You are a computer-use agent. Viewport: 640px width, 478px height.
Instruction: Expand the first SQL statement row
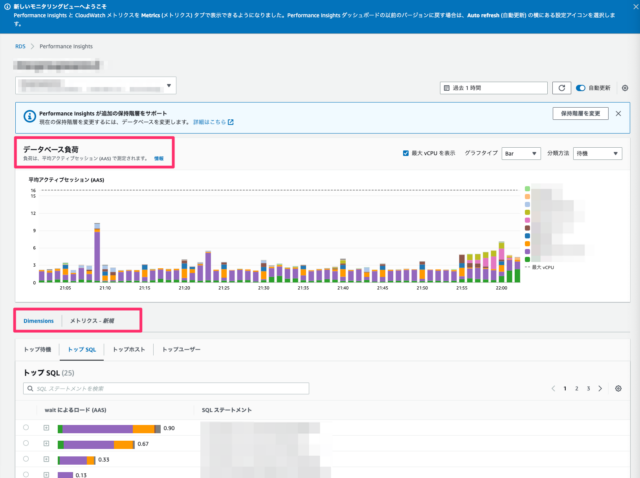(x=46, y=428)
